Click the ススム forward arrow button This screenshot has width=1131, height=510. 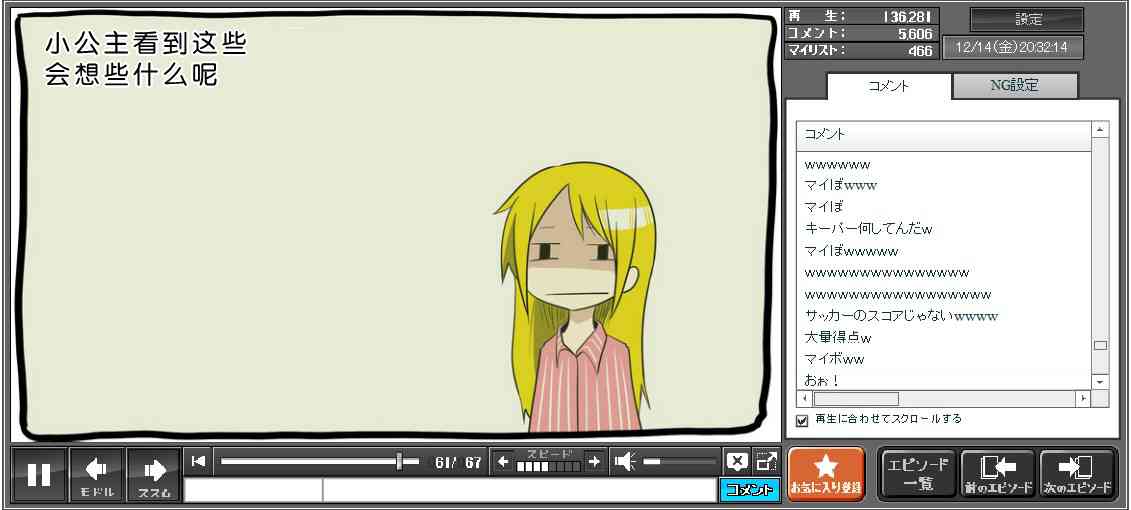click(154, 474)
